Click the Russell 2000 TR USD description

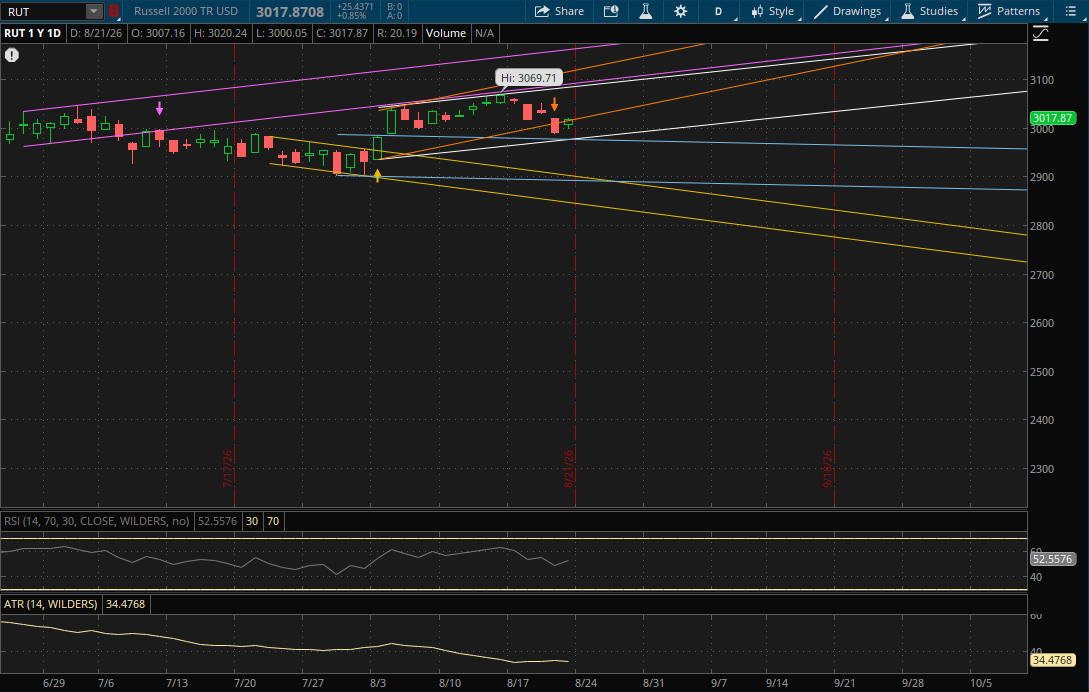[185, 11]
